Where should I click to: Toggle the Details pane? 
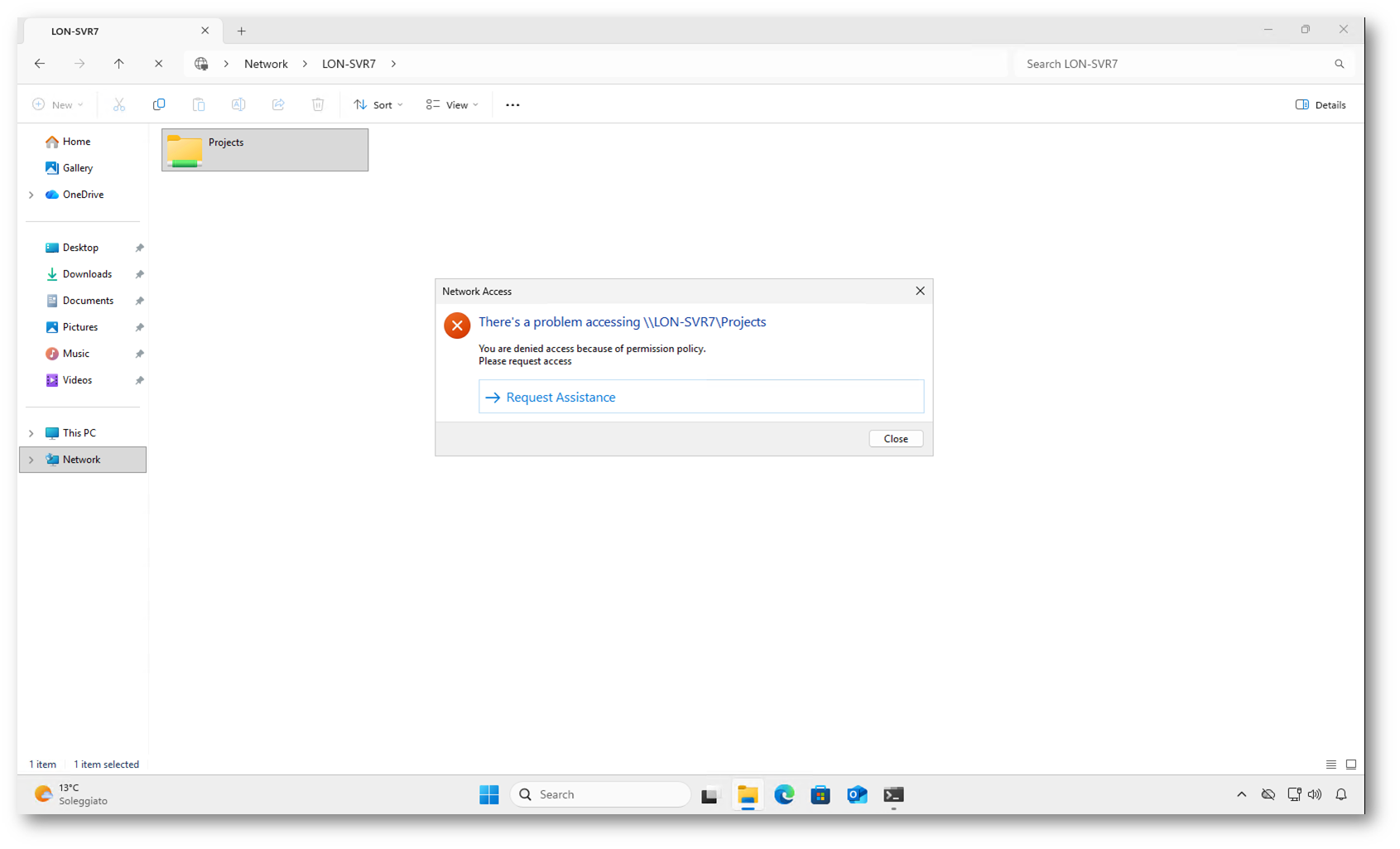(x=1320, y=105)
